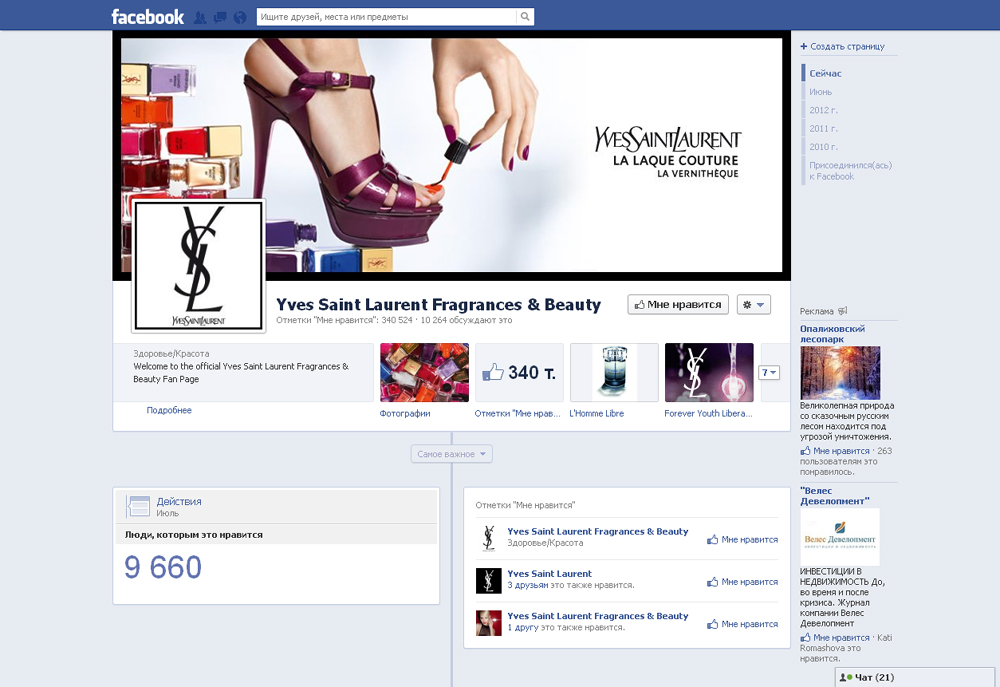Like the Велес Девелопмент ad
The height and width of the screenshot is (687, 1000).
coord(834,638)
